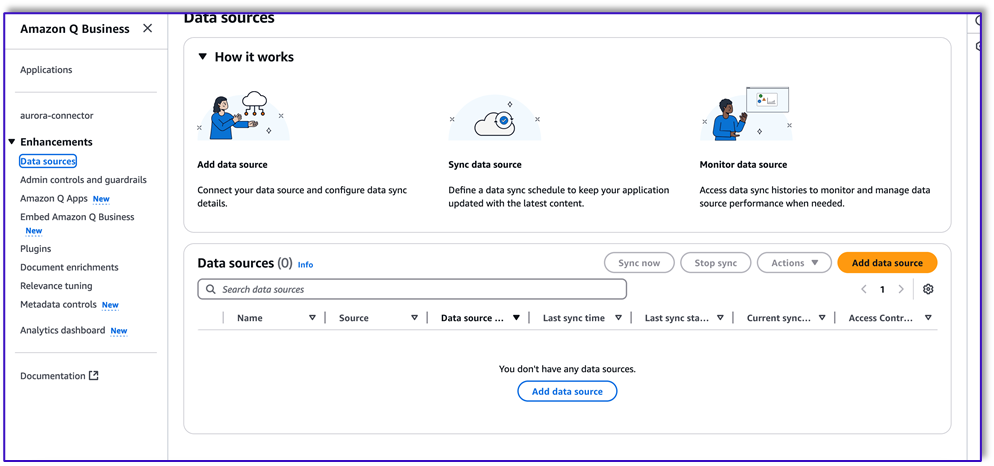The height and width of the screenshot is (466, 994).
Task: Sort by Last sync status arrow
Action: coord(720,318)
